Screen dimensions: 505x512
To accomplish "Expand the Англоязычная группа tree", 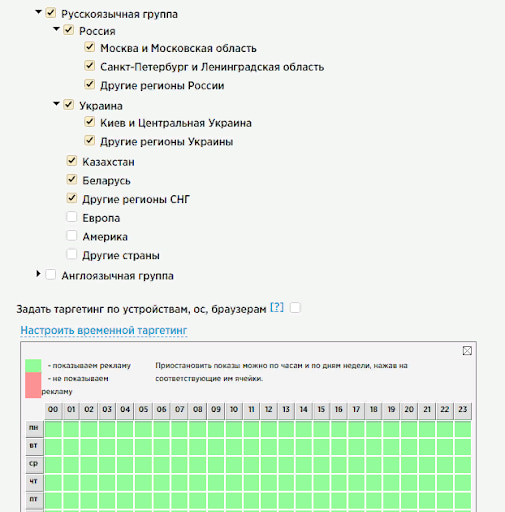I will (x=38, y=274).
